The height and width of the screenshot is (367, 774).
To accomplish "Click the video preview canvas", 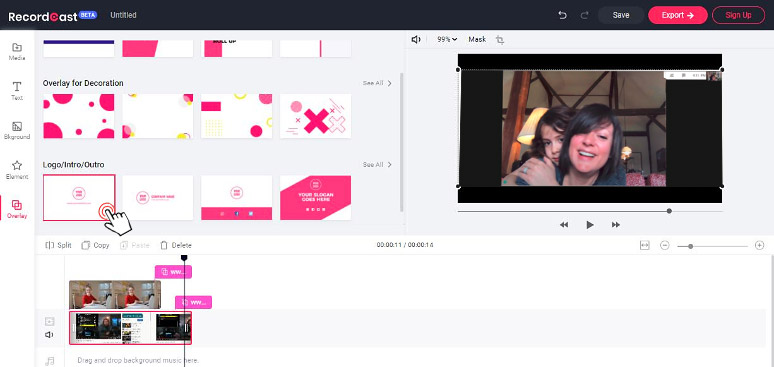I will point(589,128).
